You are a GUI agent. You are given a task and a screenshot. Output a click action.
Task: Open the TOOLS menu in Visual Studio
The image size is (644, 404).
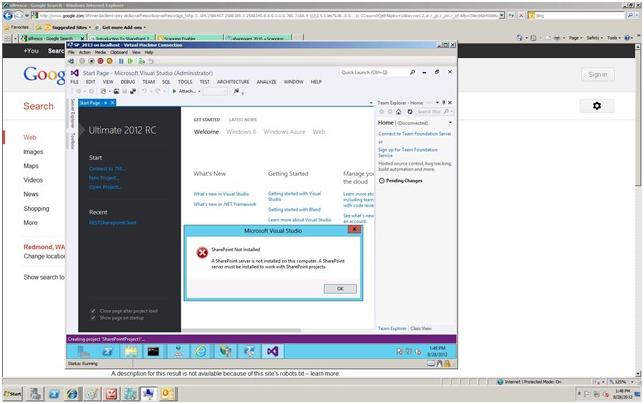(x=185, y=82)
